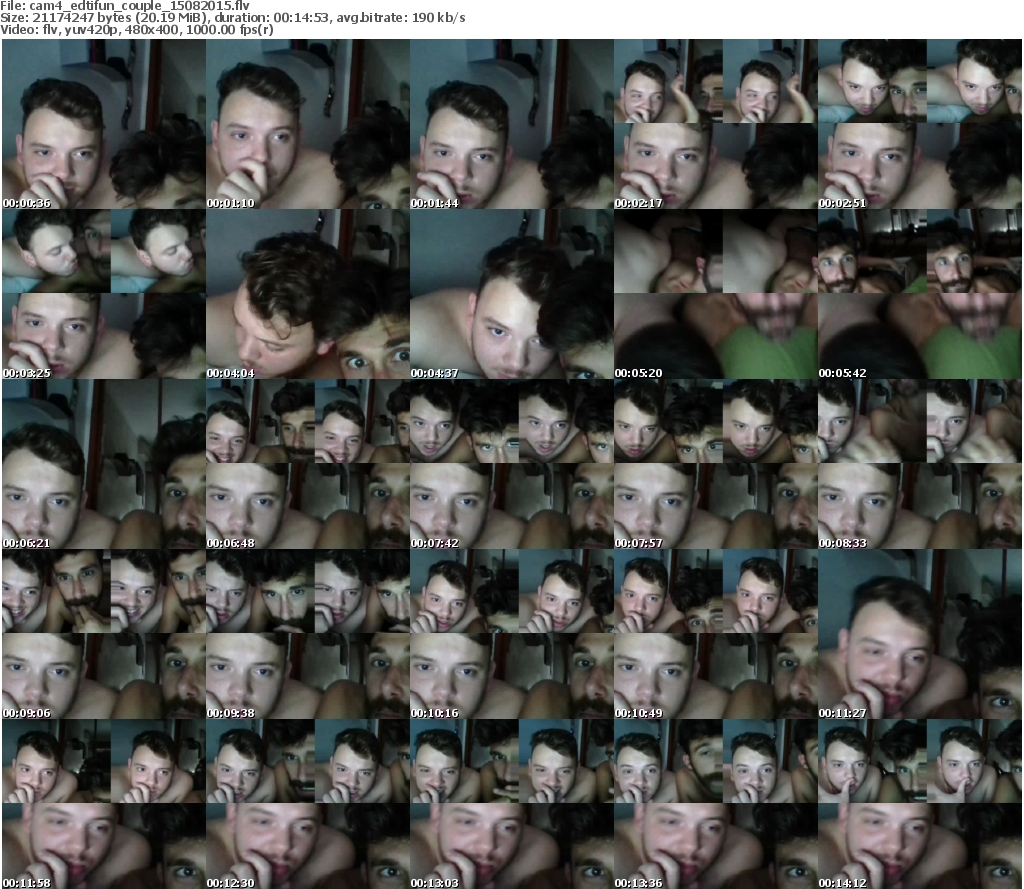This screenshot has width=1024, height=889.
Task: Select the thumbnail stamped 00:07:42
Action: (x=511, y=464)
